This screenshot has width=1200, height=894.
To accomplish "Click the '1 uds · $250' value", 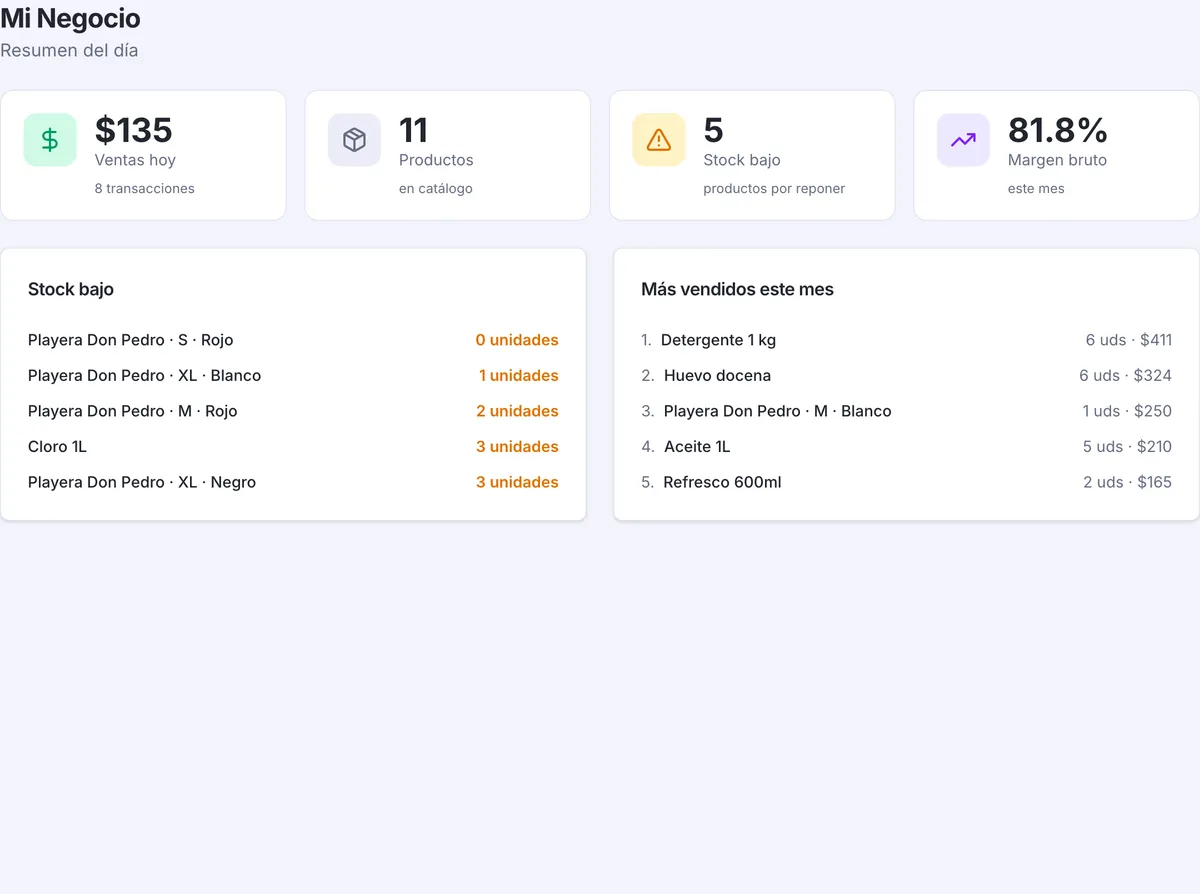I will 1127,411.
